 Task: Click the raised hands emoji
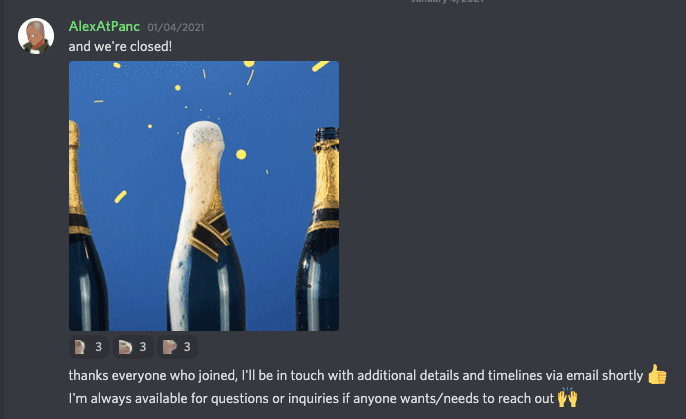(567, 397)
